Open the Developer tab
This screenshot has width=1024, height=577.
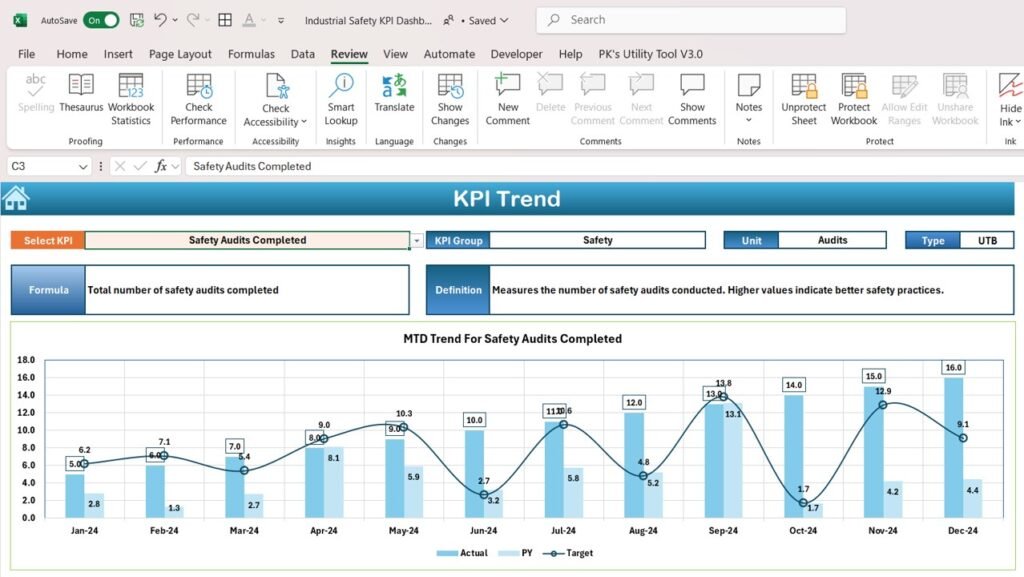516,54
